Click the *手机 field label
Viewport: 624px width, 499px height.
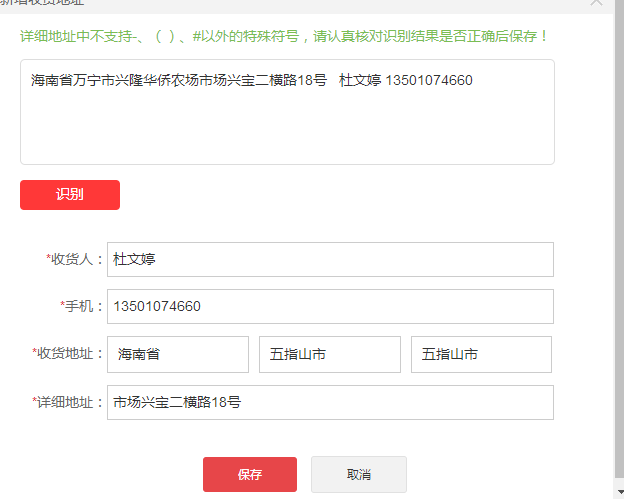(82, 306)
